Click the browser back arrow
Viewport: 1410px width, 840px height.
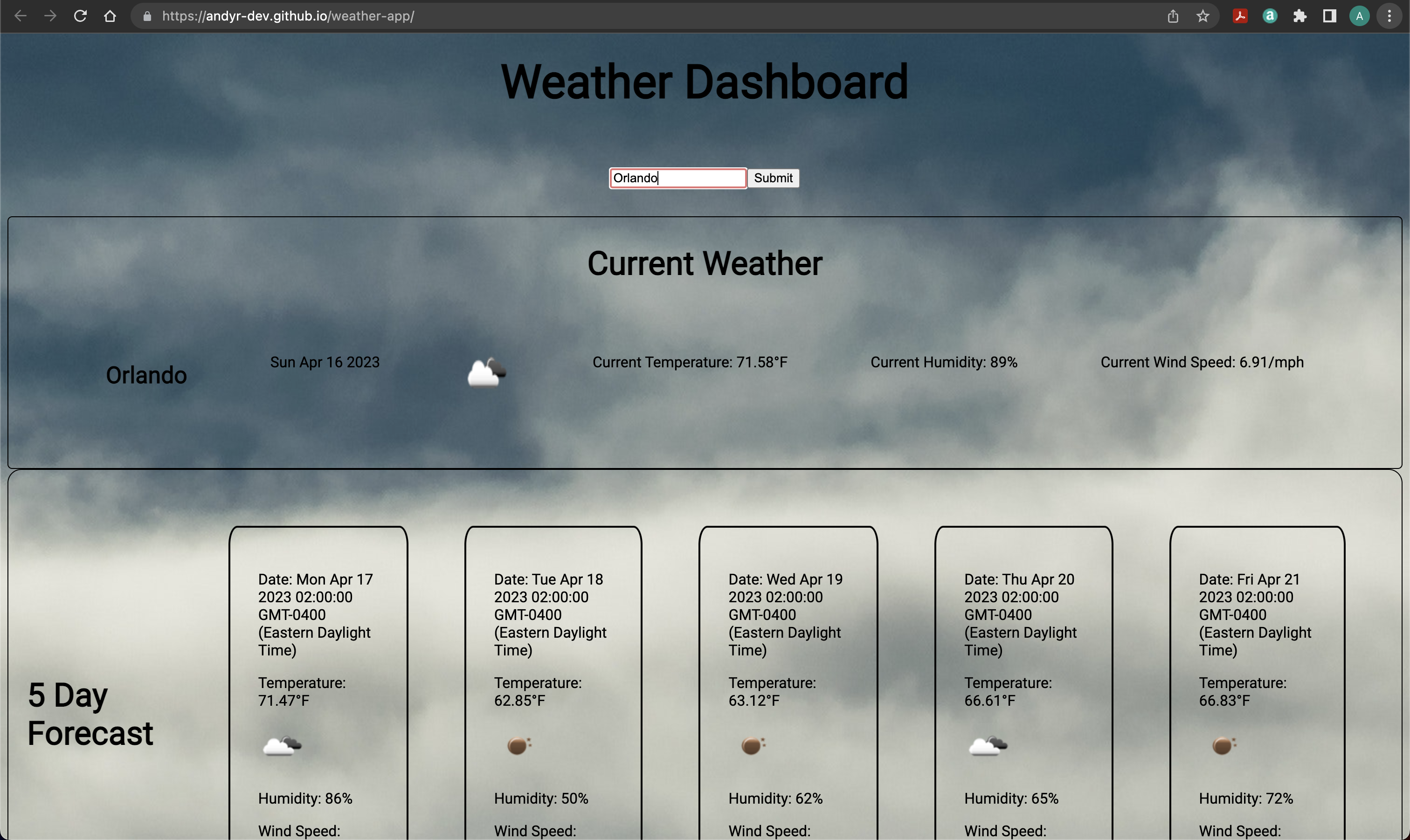coord(21,16)
